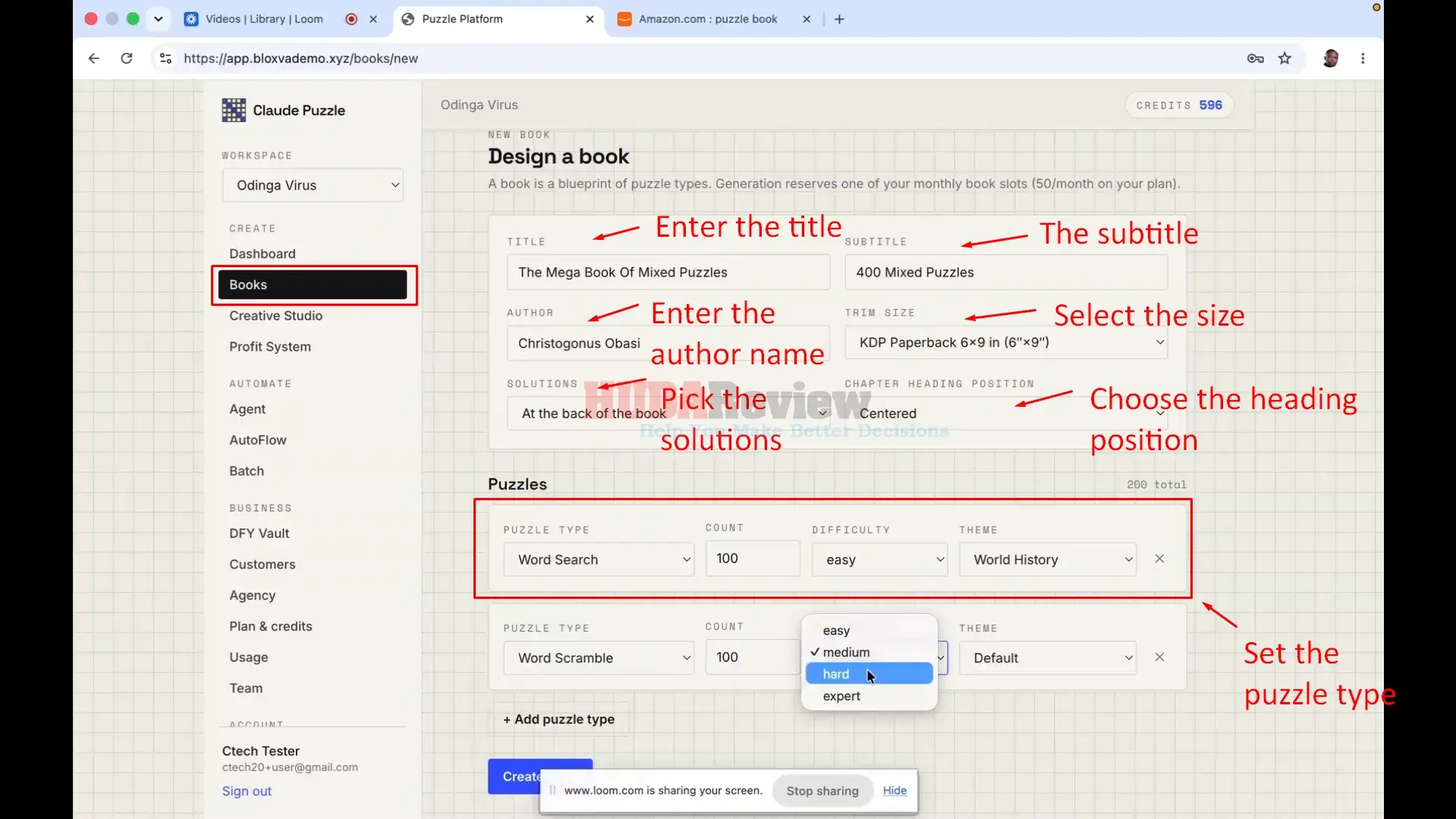Open Creative Studio in the sidebar
Screen dimensions: 1456x819
point(275,316)
